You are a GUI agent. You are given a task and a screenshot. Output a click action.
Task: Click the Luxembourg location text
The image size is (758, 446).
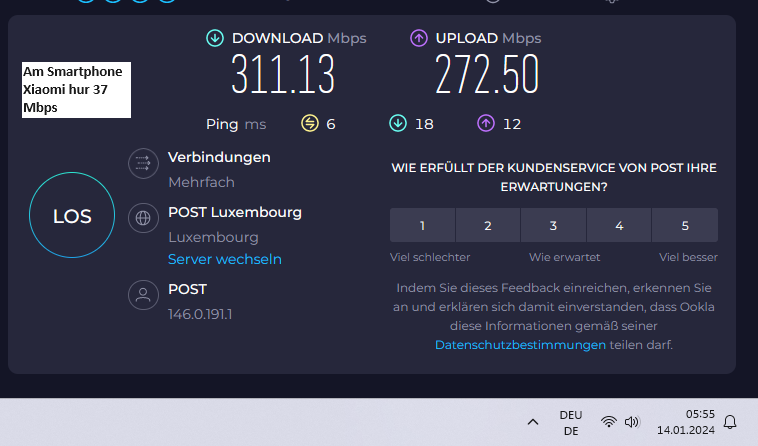pyautogui.click(x=213, y=237)
